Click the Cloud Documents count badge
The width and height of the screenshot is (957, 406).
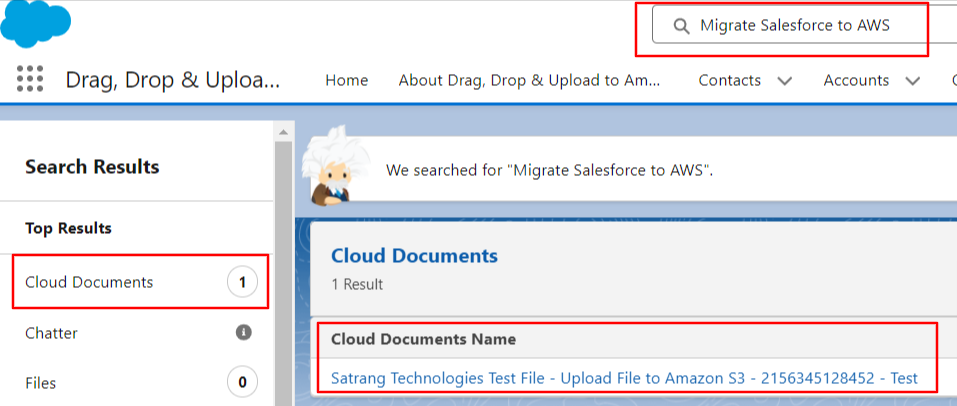(x=242, y=282)
